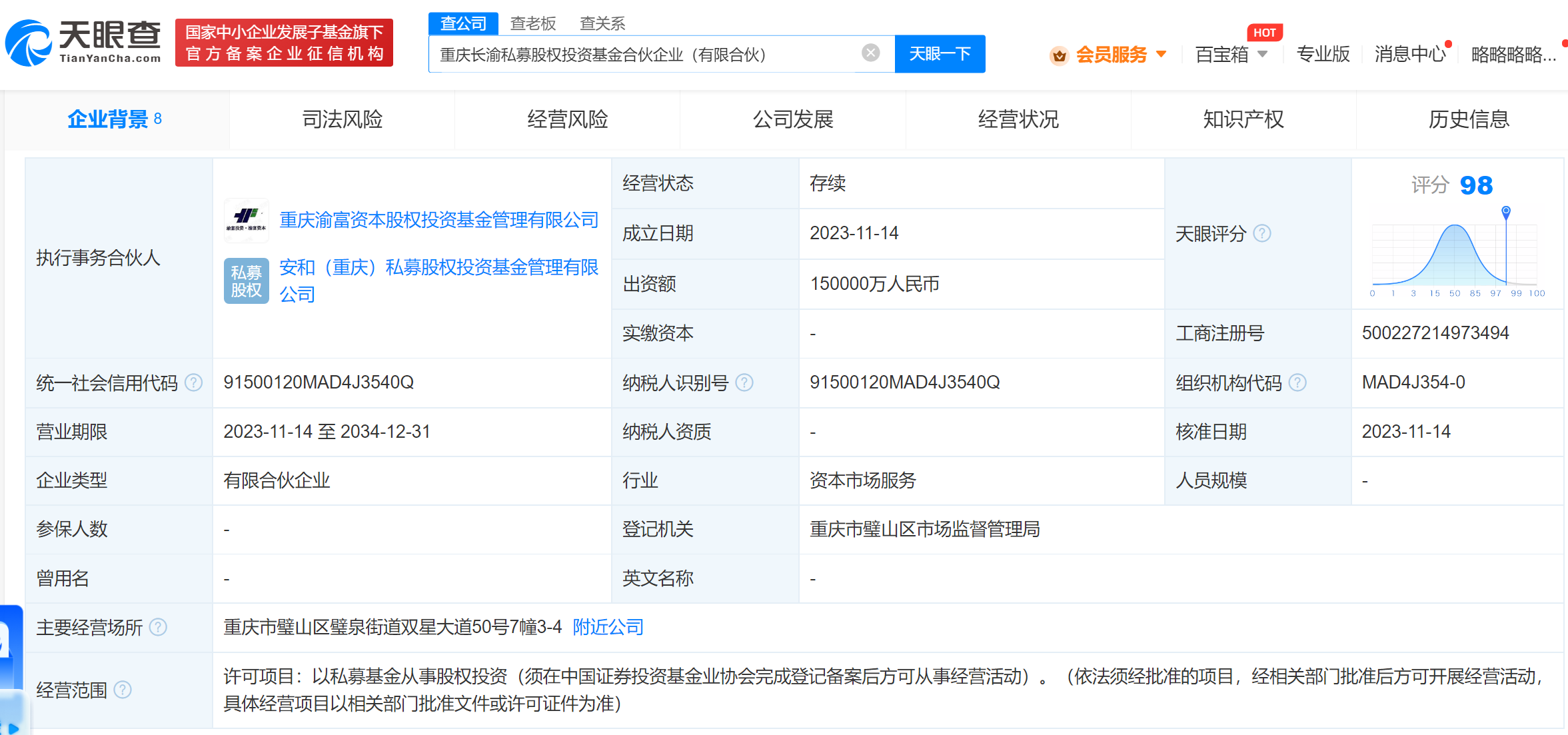The width and height of the screenshot is (1568, 735).
Task: Click the 经营状态 value 存续
Action: point(828,183)
